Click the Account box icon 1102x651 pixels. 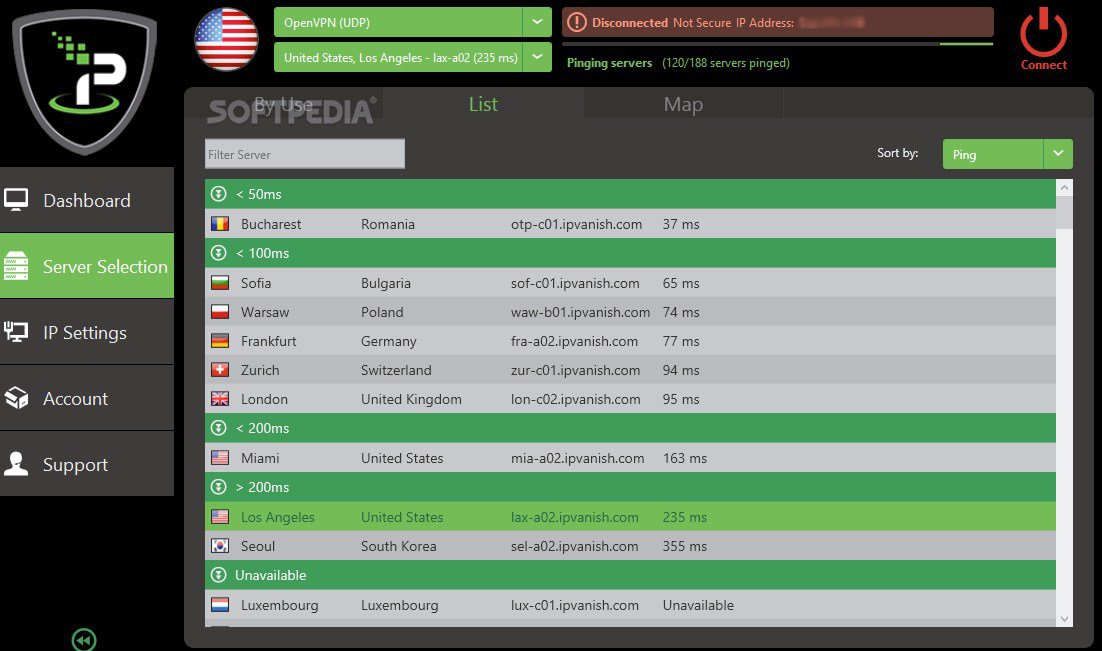tap(16, 398)
